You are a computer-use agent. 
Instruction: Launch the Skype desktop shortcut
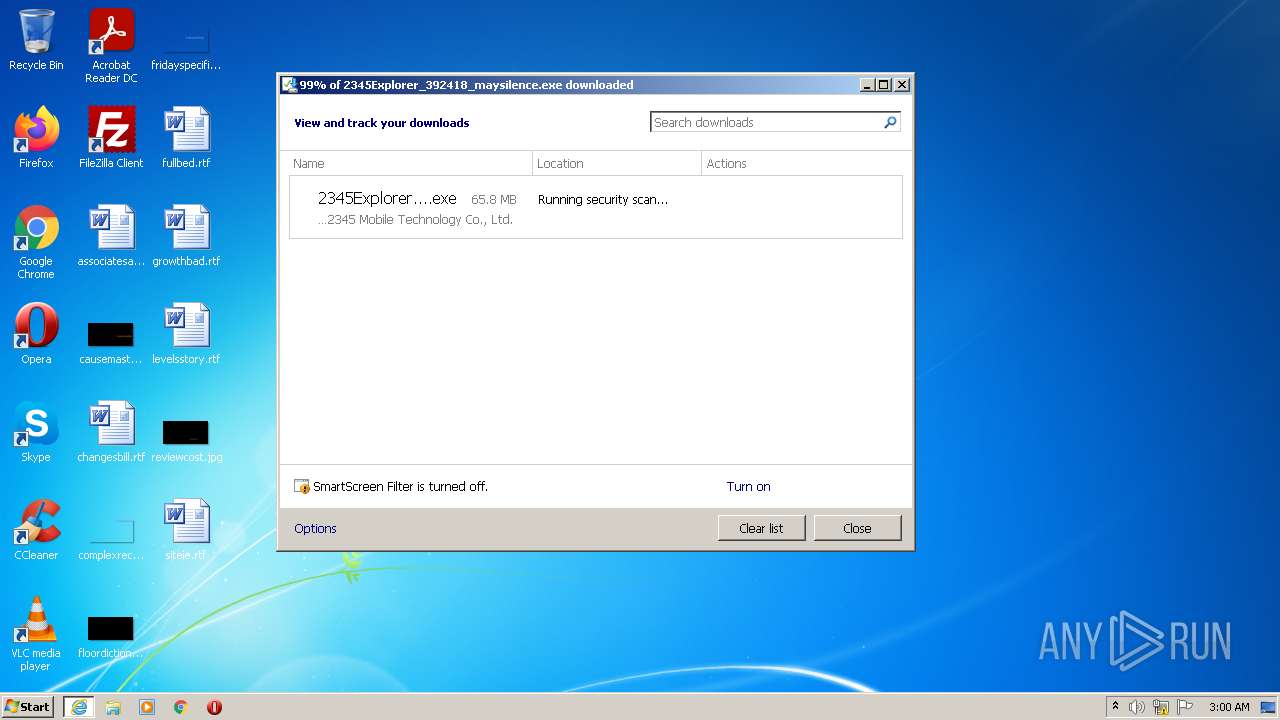[36, 432]
